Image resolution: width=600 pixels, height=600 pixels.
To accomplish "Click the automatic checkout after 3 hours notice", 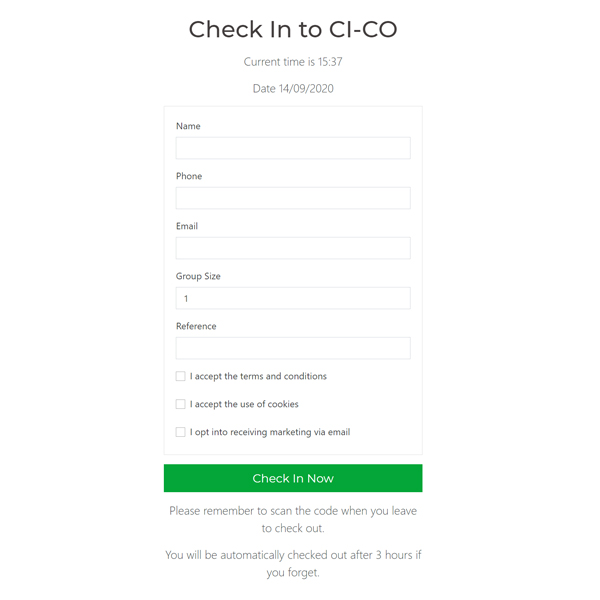I will [x=293, y=564].
